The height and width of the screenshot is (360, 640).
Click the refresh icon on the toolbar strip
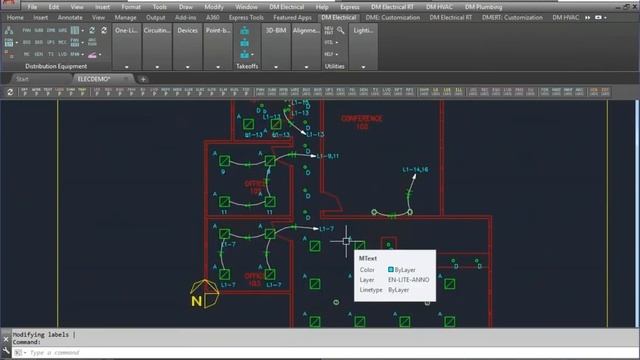tap(10, 92)
